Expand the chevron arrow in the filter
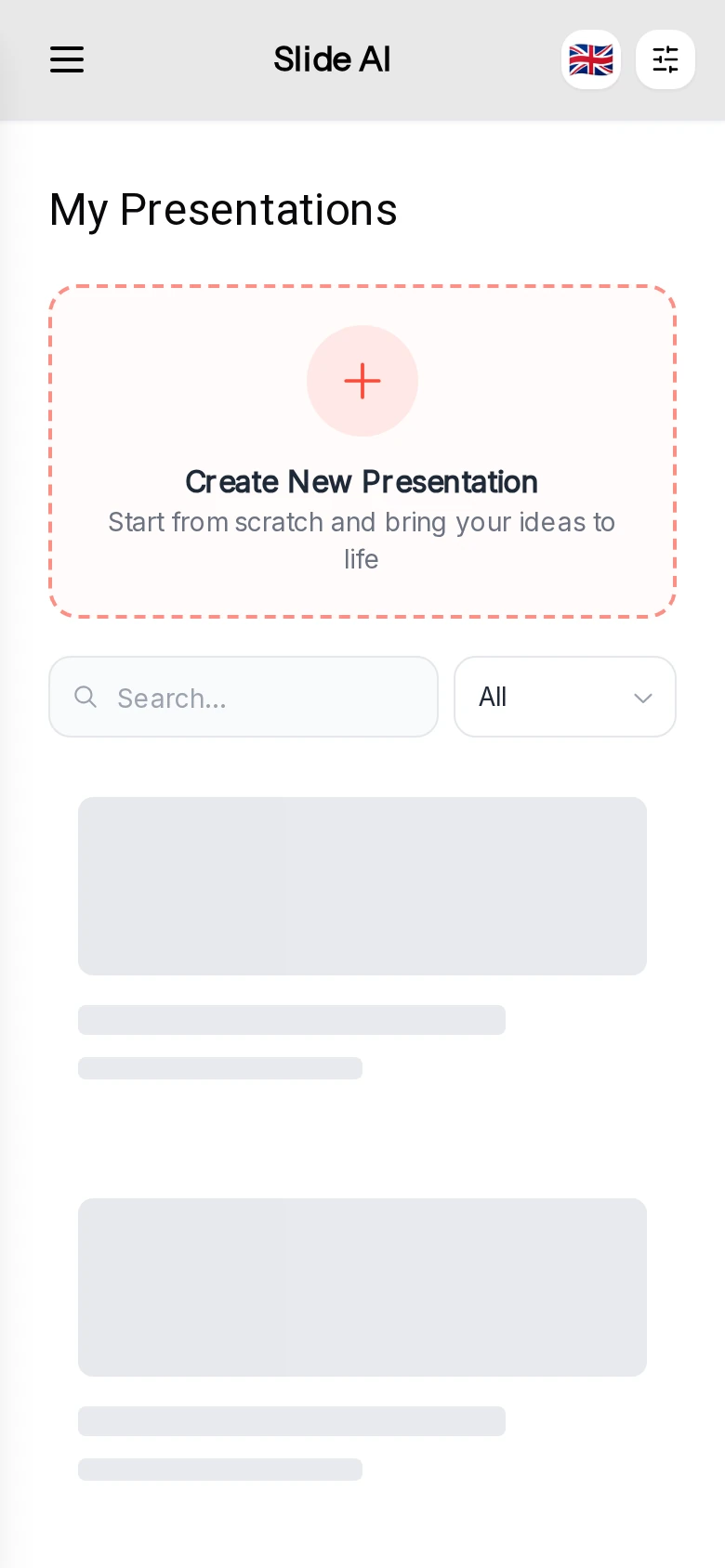Image resolution: width=725 pixels, height=1568 pixels. click(x=642, y=698)
